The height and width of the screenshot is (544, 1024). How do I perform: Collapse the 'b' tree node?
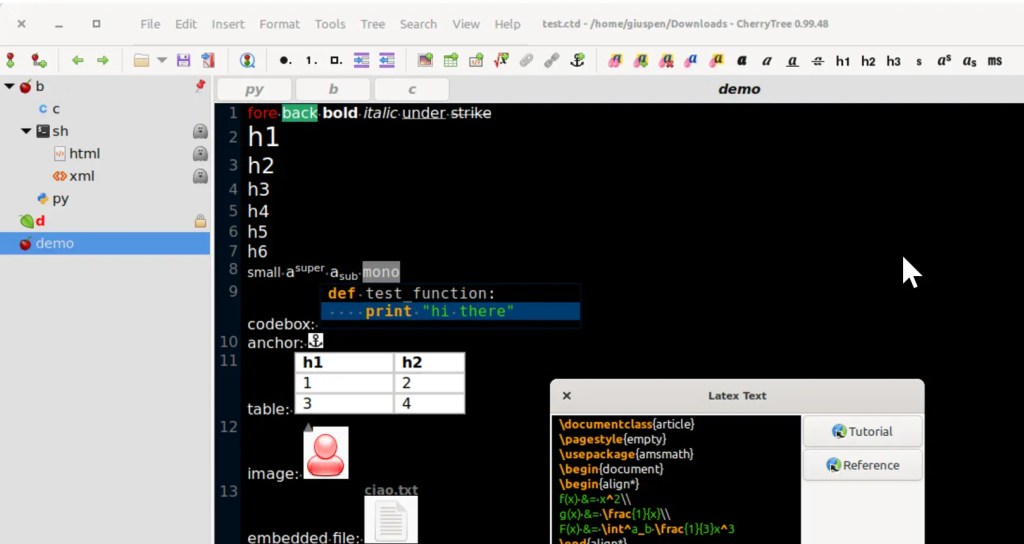tap(10, 87)
